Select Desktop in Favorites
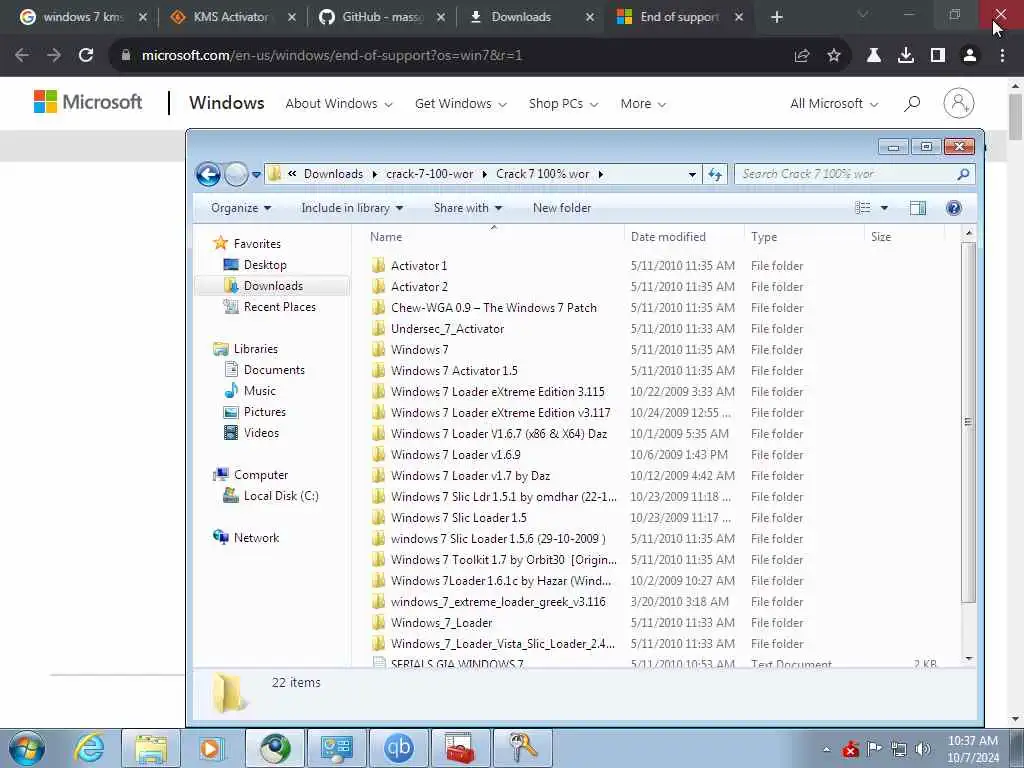The height and width of the screenshot is (768, 1024). pos(264,264)
